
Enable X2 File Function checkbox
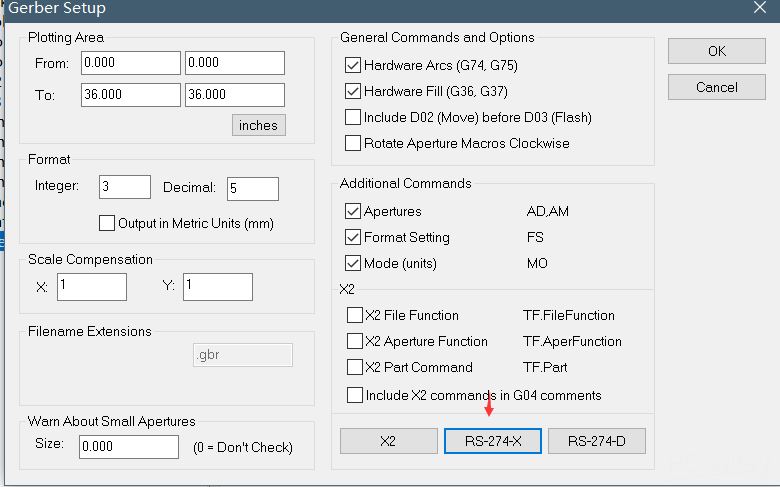pyautogui.click(x=355, y=315)
